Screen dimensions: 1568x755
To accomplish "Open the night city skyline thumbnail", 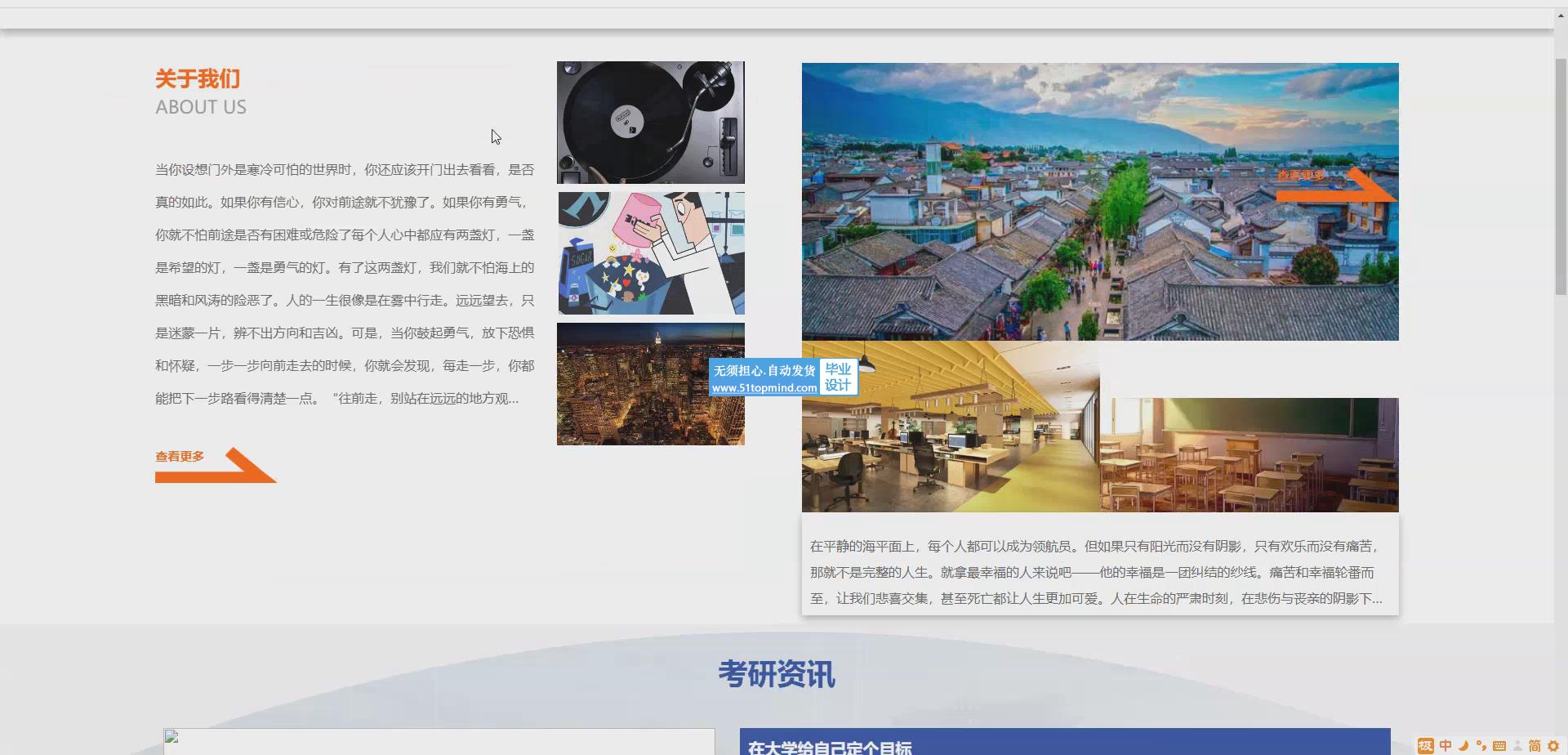I will pyautogui.click(x=651, y=384).
